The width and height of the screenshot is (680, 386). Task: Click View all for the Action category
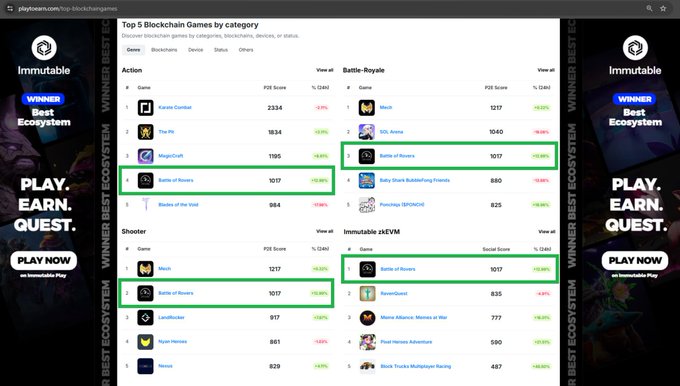[x=325, y=70]
